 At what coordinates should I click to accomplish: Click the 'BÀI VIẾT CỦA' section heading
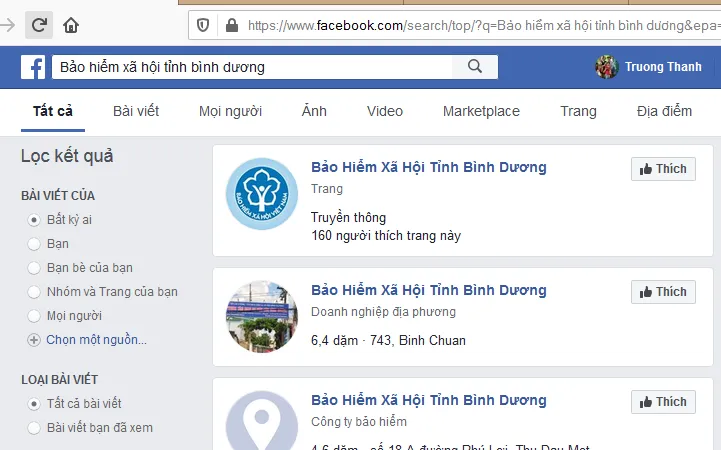58,196
